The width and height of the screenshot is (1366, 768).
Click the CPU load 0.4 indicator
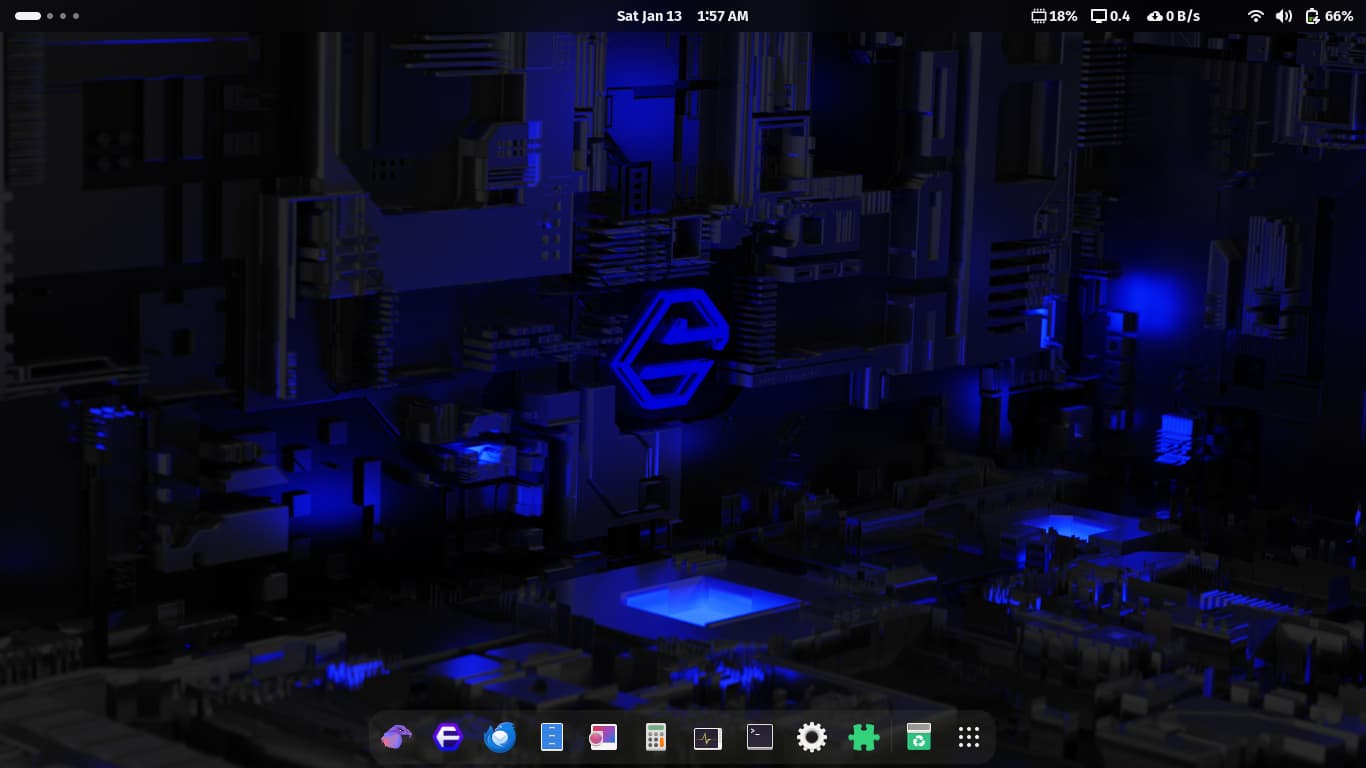coord(1111,16)
